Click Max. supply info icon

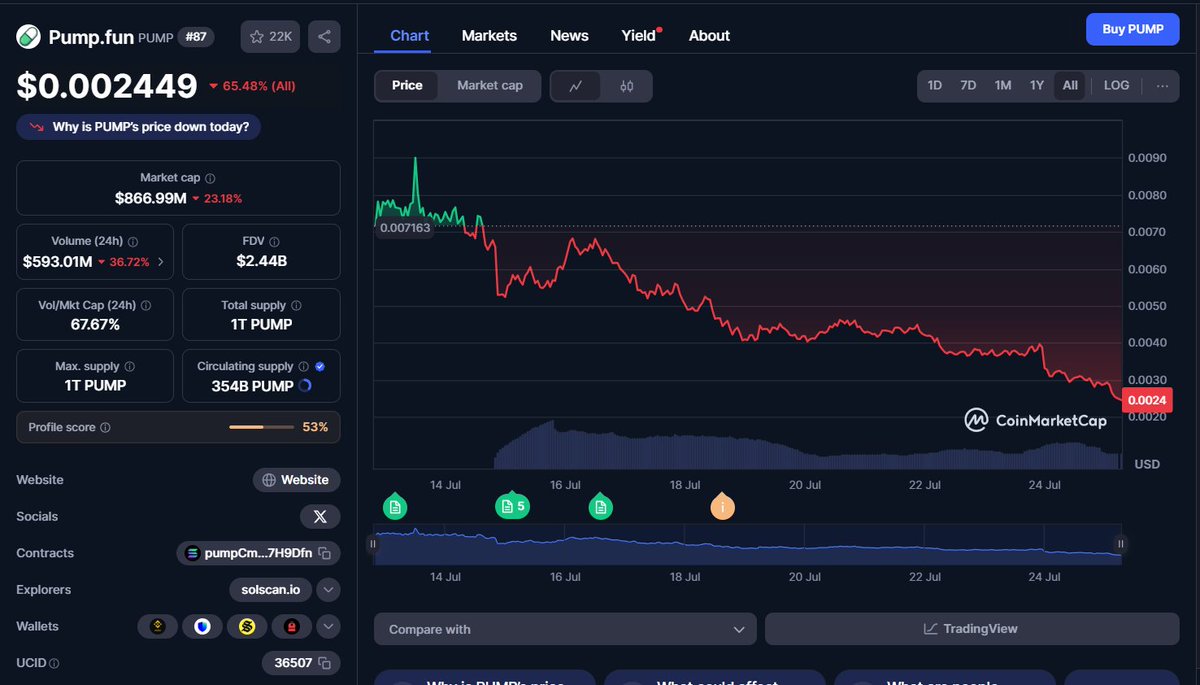tap(130, 367)
